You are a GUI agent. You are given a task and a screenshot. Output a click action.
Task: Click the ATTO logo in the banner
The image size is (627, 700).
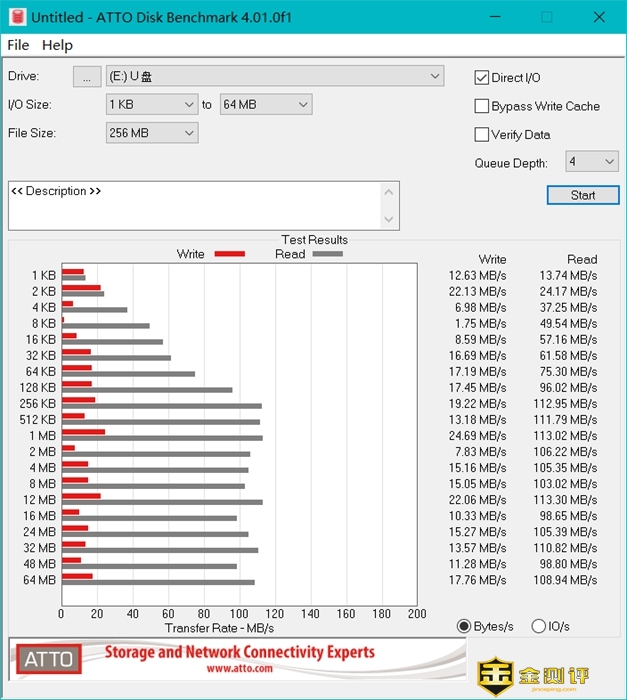coord(49,659)
